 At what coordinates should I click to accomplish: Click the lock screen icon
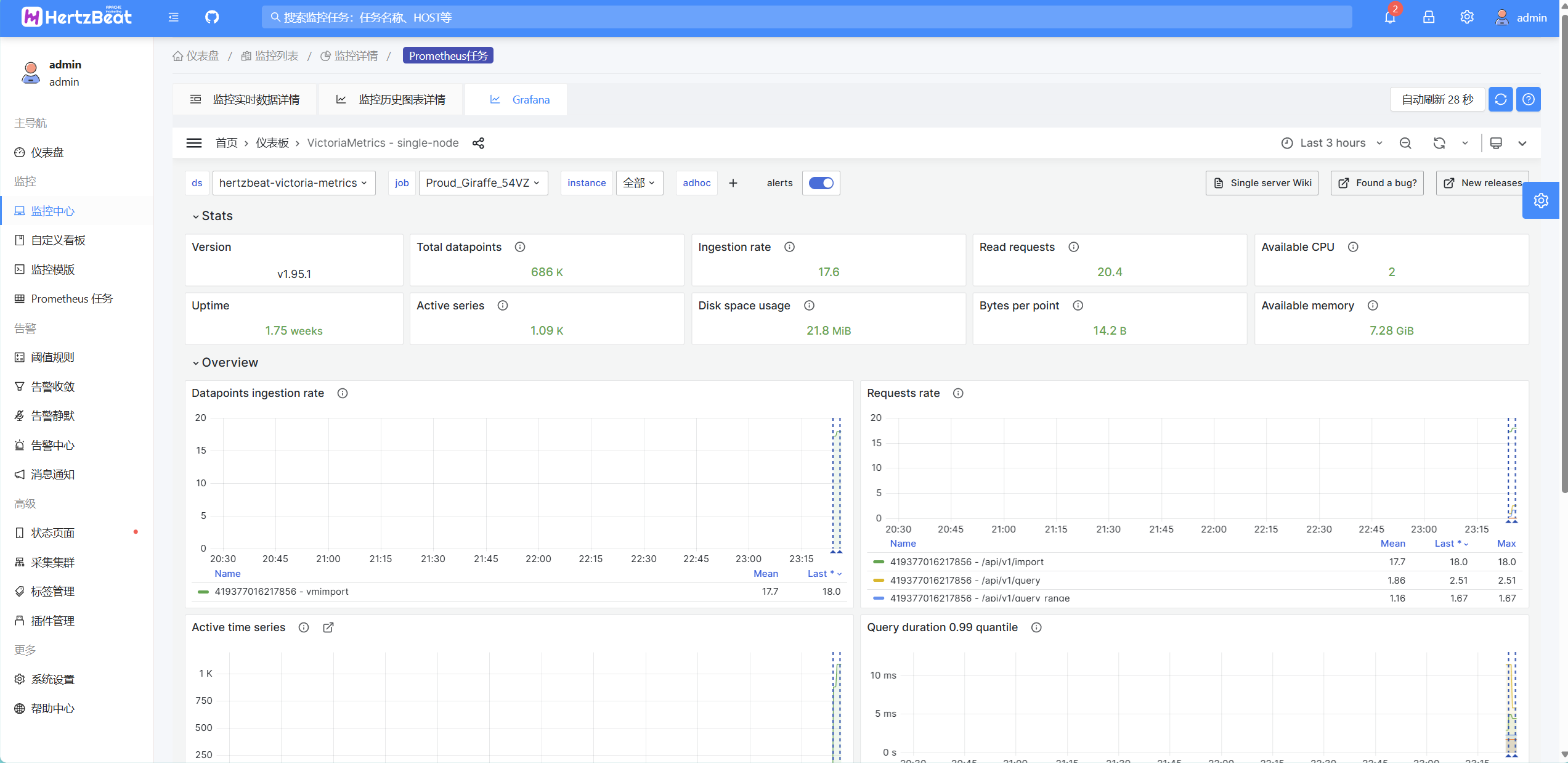pos(1429,17)
